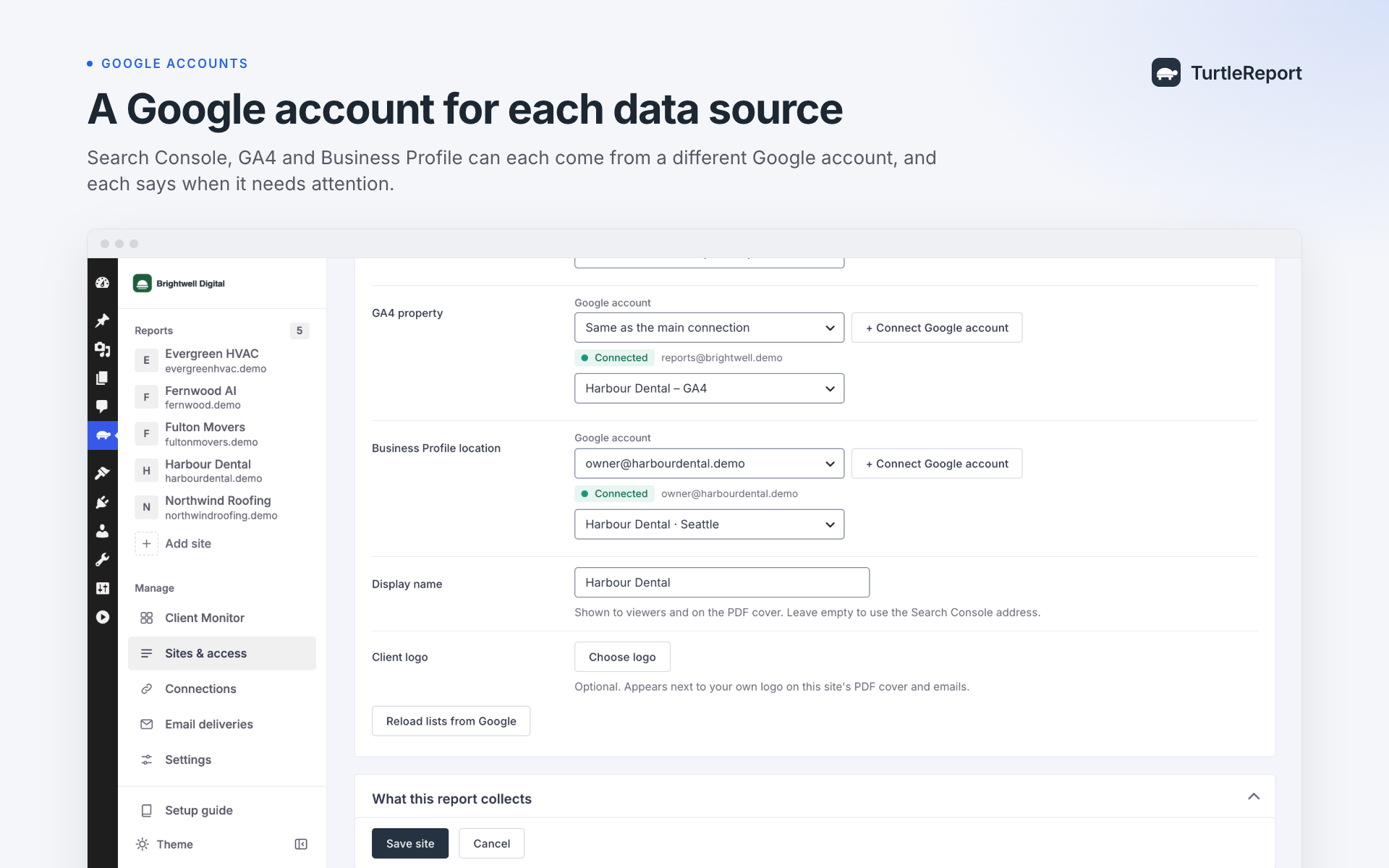The height and width of the screenshot is (868, 1389).
Task: Select the Fernwood AI report
Action: [222, 397]
